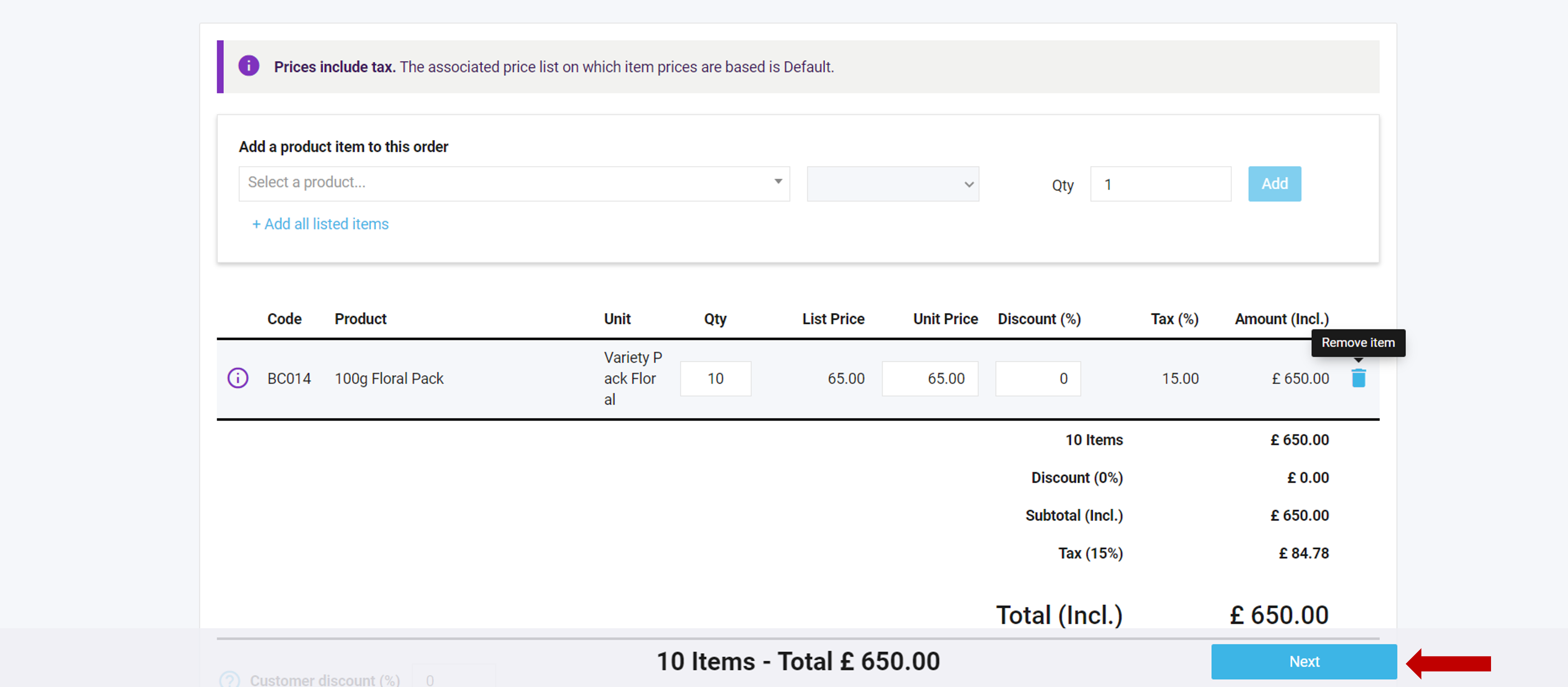Click the Unit Price field showing 65.00
This screenshot has height=687, width=1568.
coord(929,379)
